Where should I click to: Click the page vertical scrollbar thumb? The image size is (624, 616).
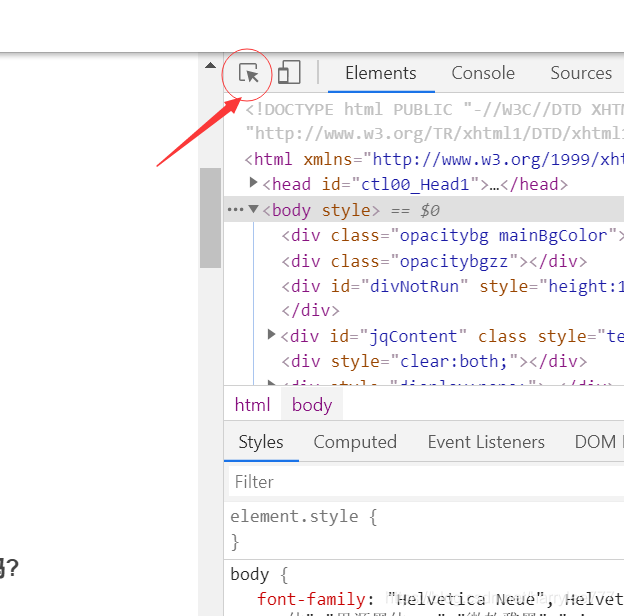[211, 218]
